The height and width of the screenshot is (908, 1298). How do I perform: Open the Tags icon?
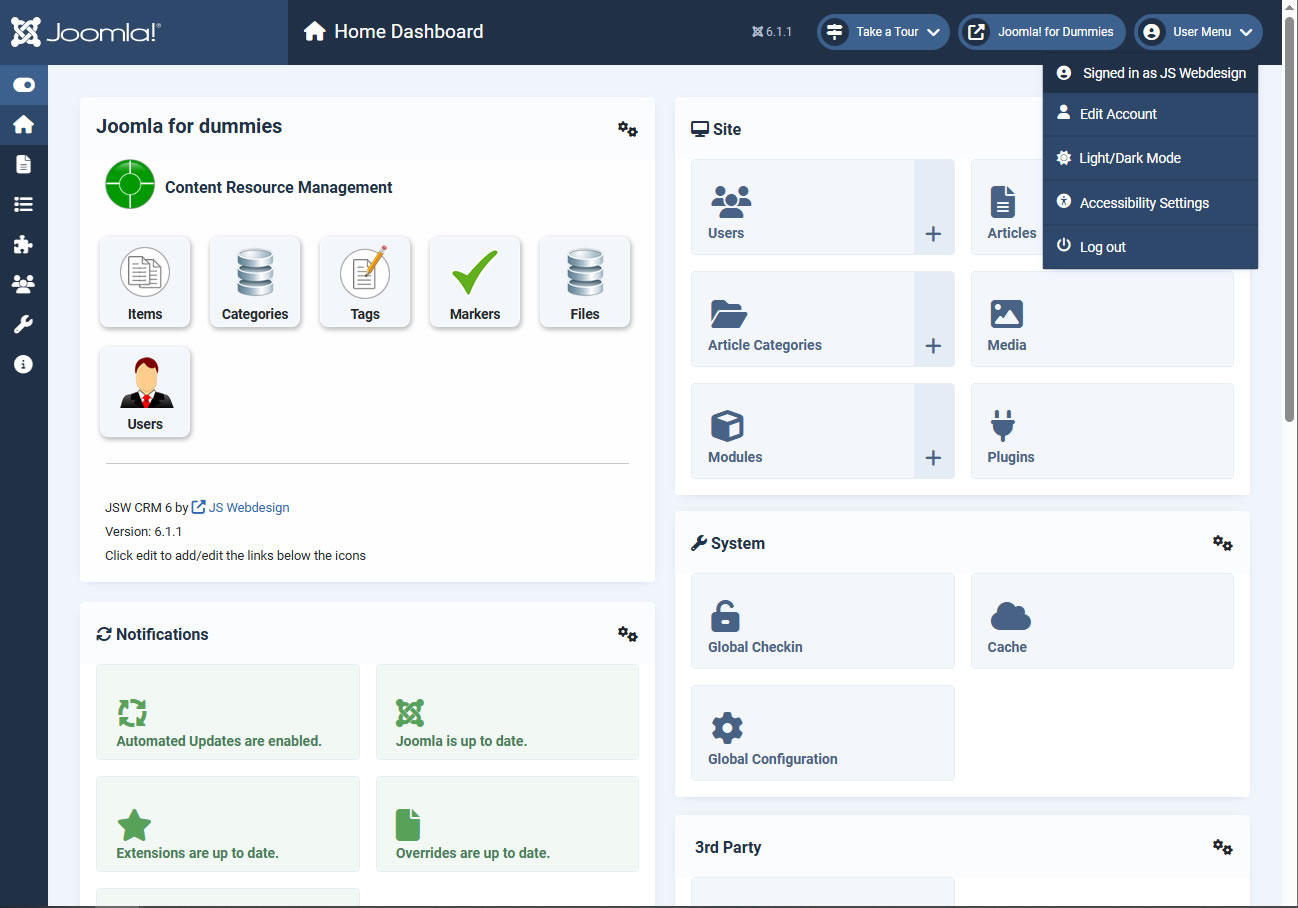click(365, 282)
